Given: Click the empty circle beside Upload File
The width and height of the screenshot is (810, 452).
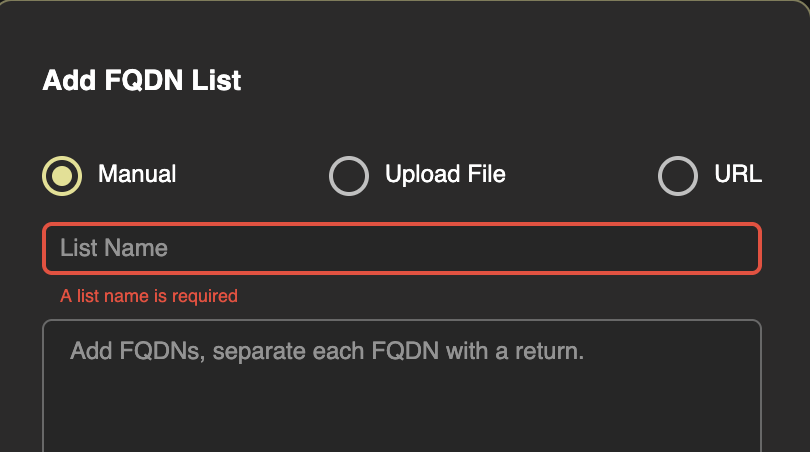Looking at the screenshot, I should pyautogui.click(x=349, y=176).
